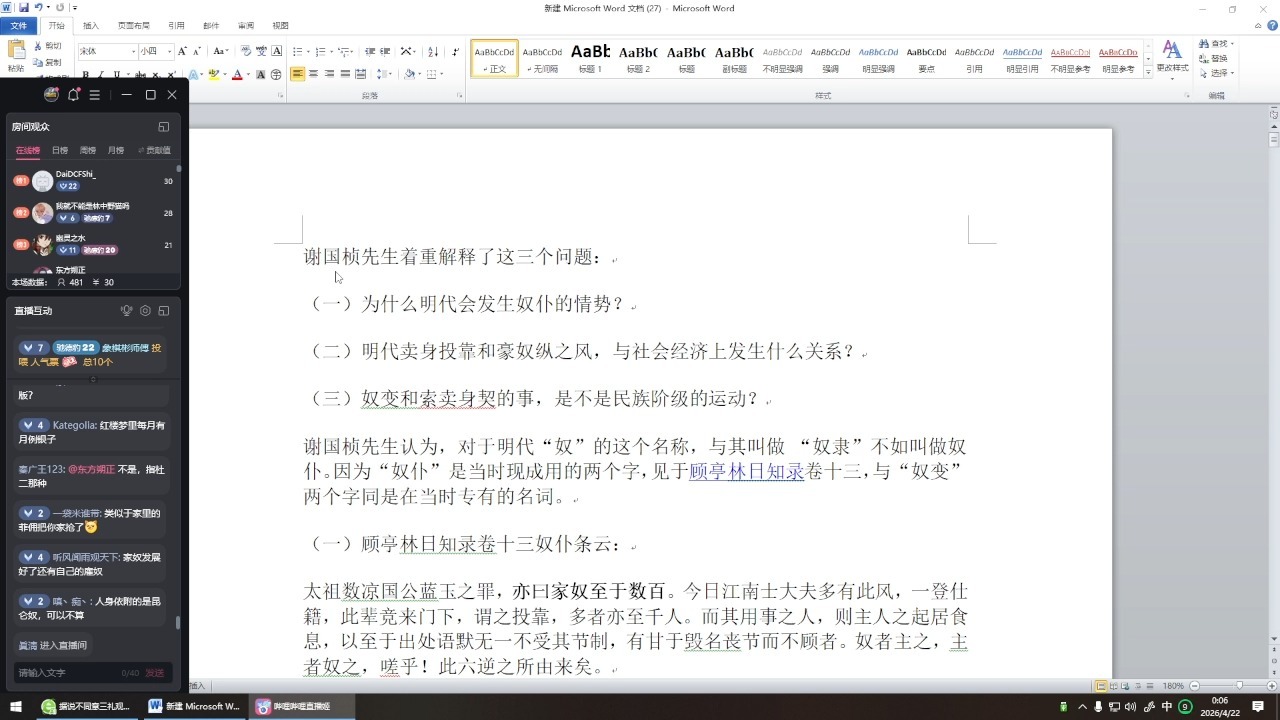The width and height of the screenshot is (1280, 720).
Task: Apply the 无间隔 style
Action: click(x=543, y=58)
